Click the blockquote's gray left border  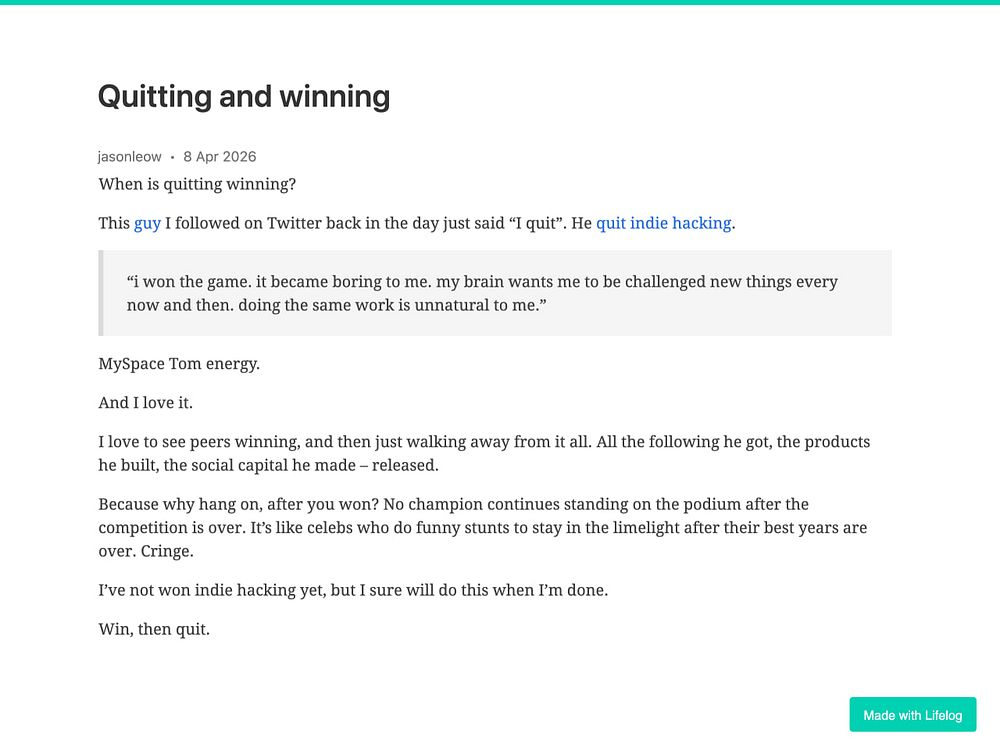(100, 293)
